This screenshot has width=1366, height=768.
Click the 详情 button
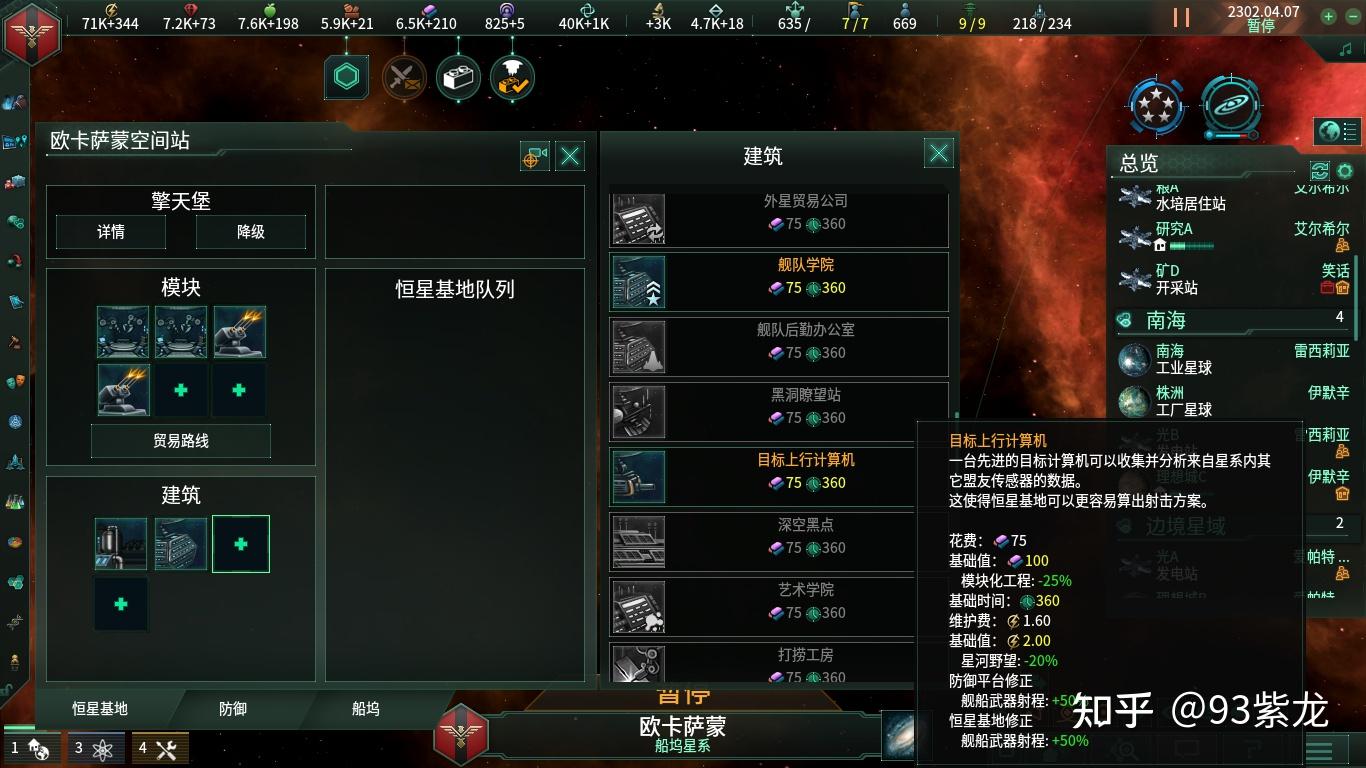pos(111,232)
